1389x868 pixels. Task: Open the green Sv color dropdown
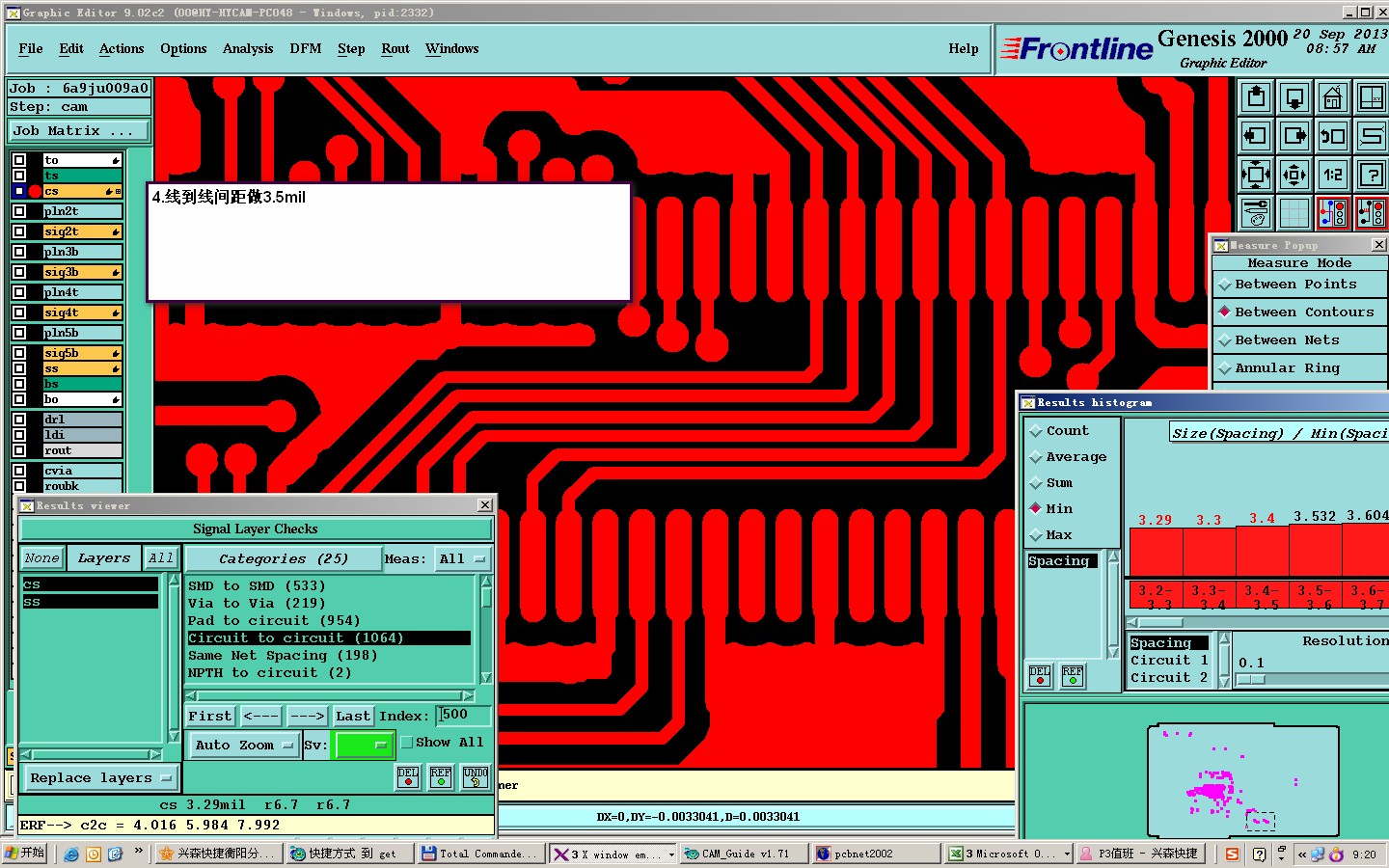363,745
